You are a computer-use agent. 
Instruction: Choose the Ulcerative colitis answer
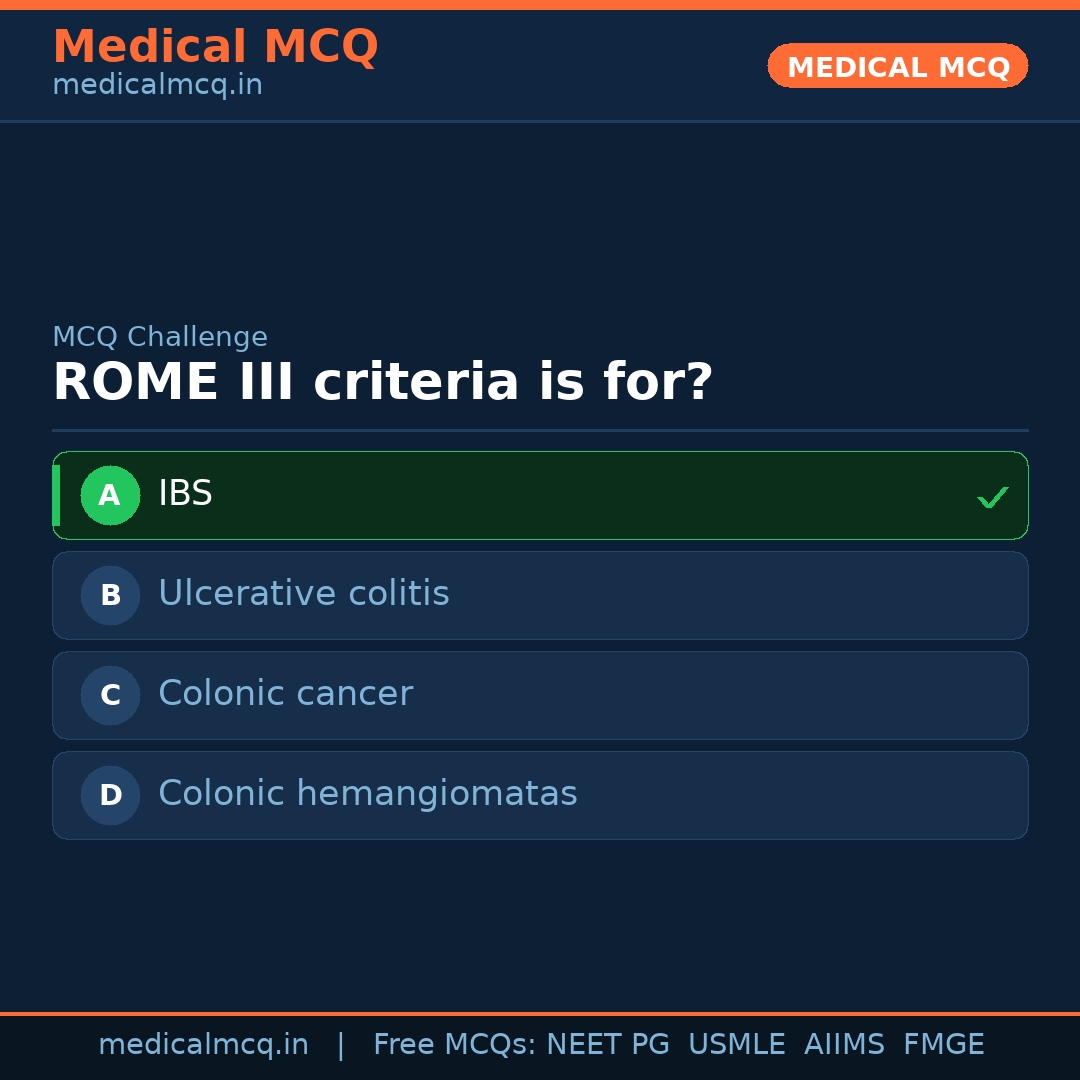pos(303,594)
